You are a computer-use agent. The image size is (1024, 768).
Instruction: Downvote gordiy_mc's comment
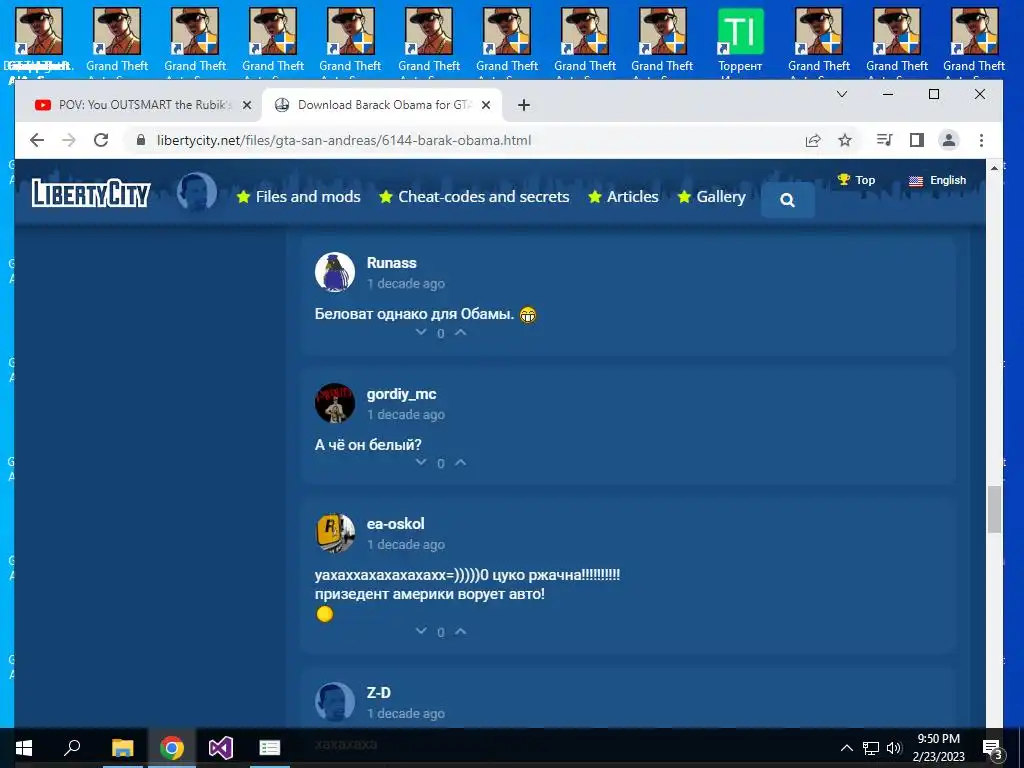[421, 462]
